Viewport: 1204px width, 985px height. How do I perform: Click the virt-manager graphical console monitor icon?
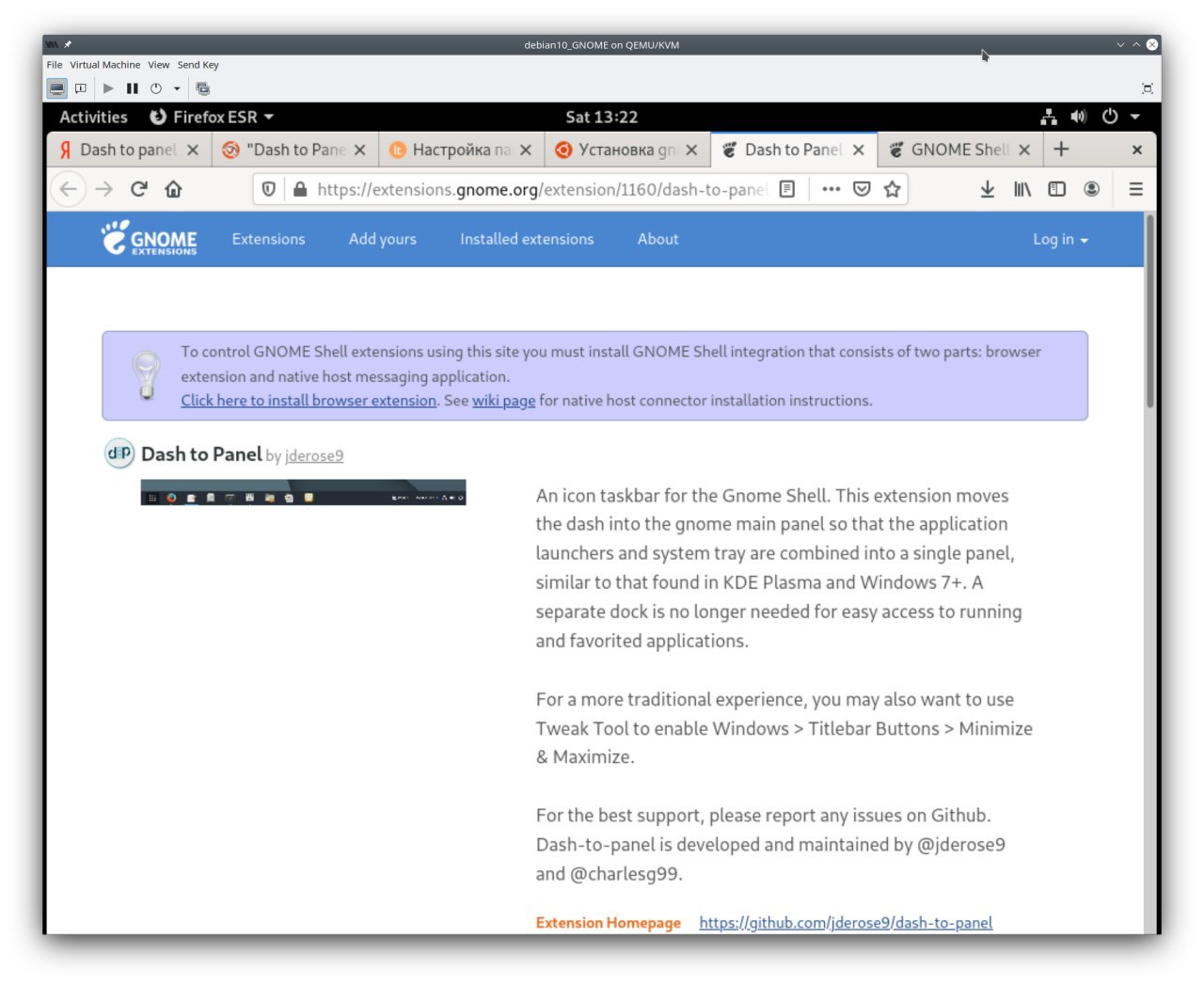[57, 88]
